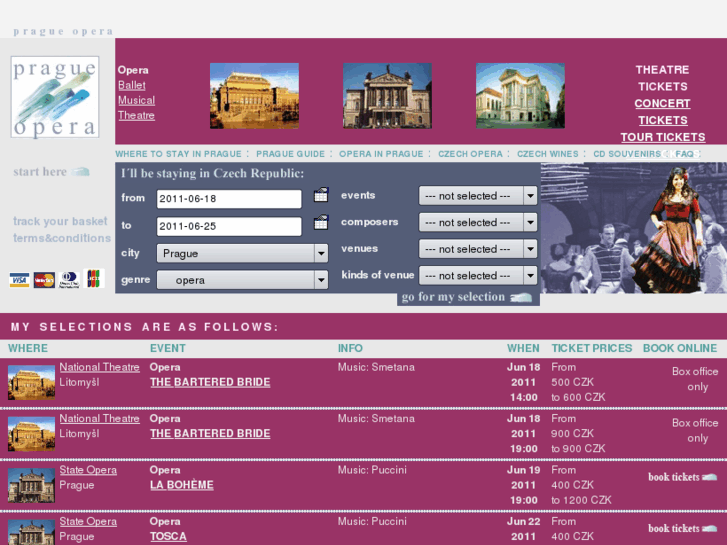Click venue thumbnail in Bartered Bride 19:00 row
This screenshot has height=545, width=727.
click(x=32, y=434)
